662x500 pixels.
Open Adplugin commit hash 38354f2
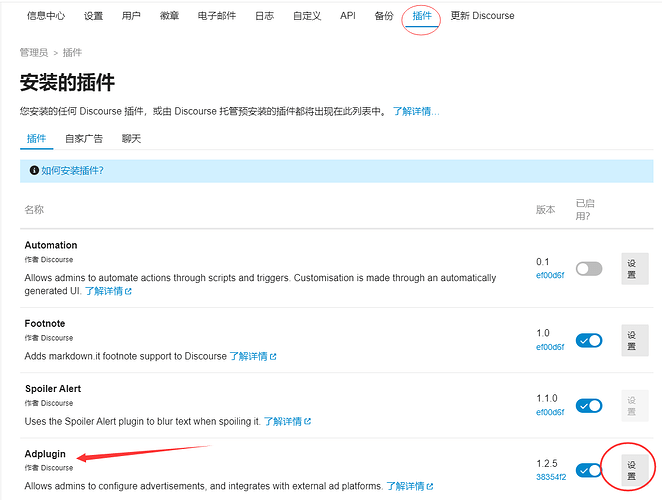[551, 477]
